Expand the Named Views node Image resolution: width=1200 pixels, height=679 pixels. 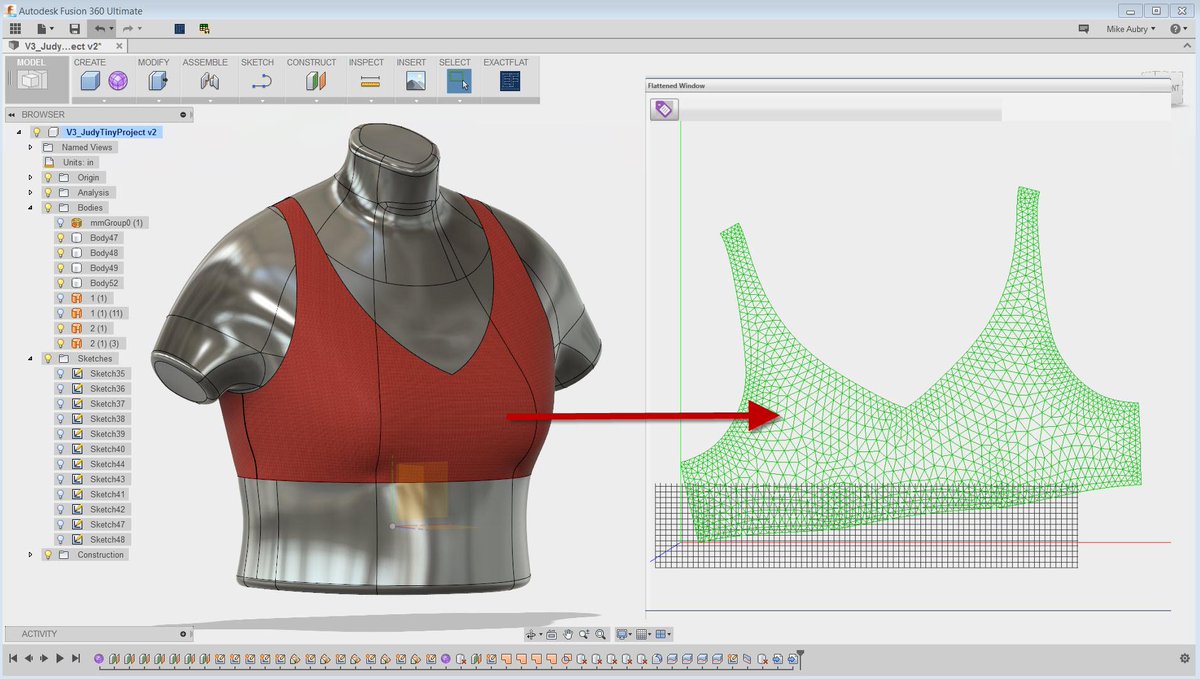coord(31,147)
